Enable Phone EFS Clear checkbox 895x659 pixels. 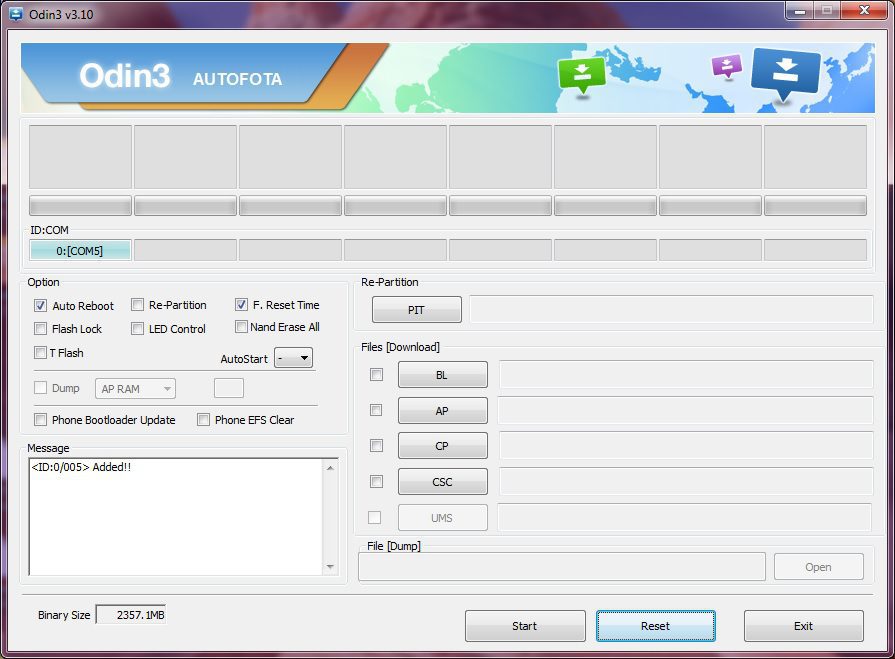click(x=204, y=420)
